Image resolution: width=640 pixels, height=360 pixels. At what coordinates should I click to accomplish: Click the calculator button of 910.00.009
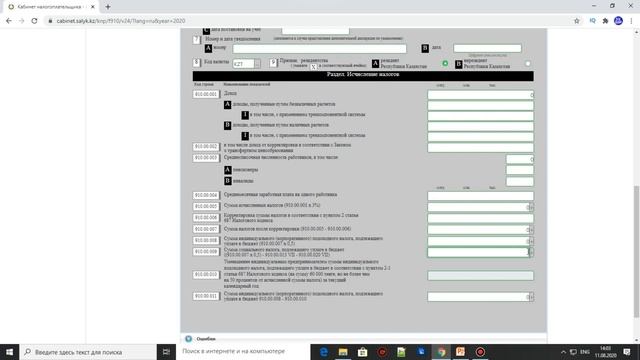click(x=531, y=252)
